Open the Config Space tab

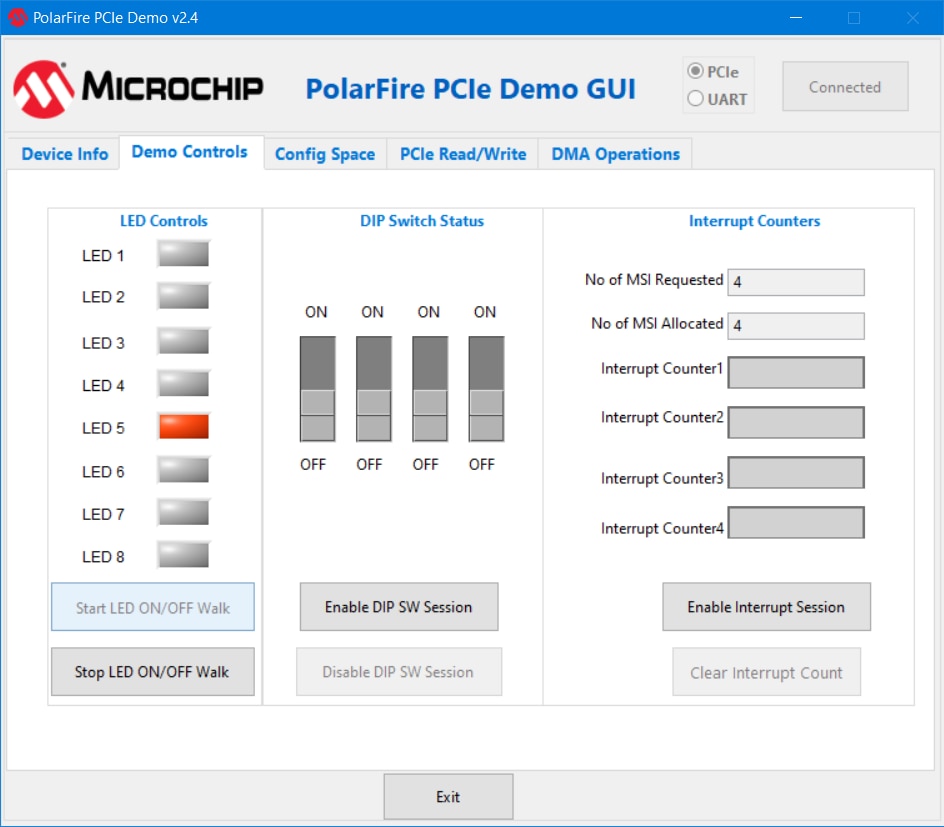tap(325, 154)
